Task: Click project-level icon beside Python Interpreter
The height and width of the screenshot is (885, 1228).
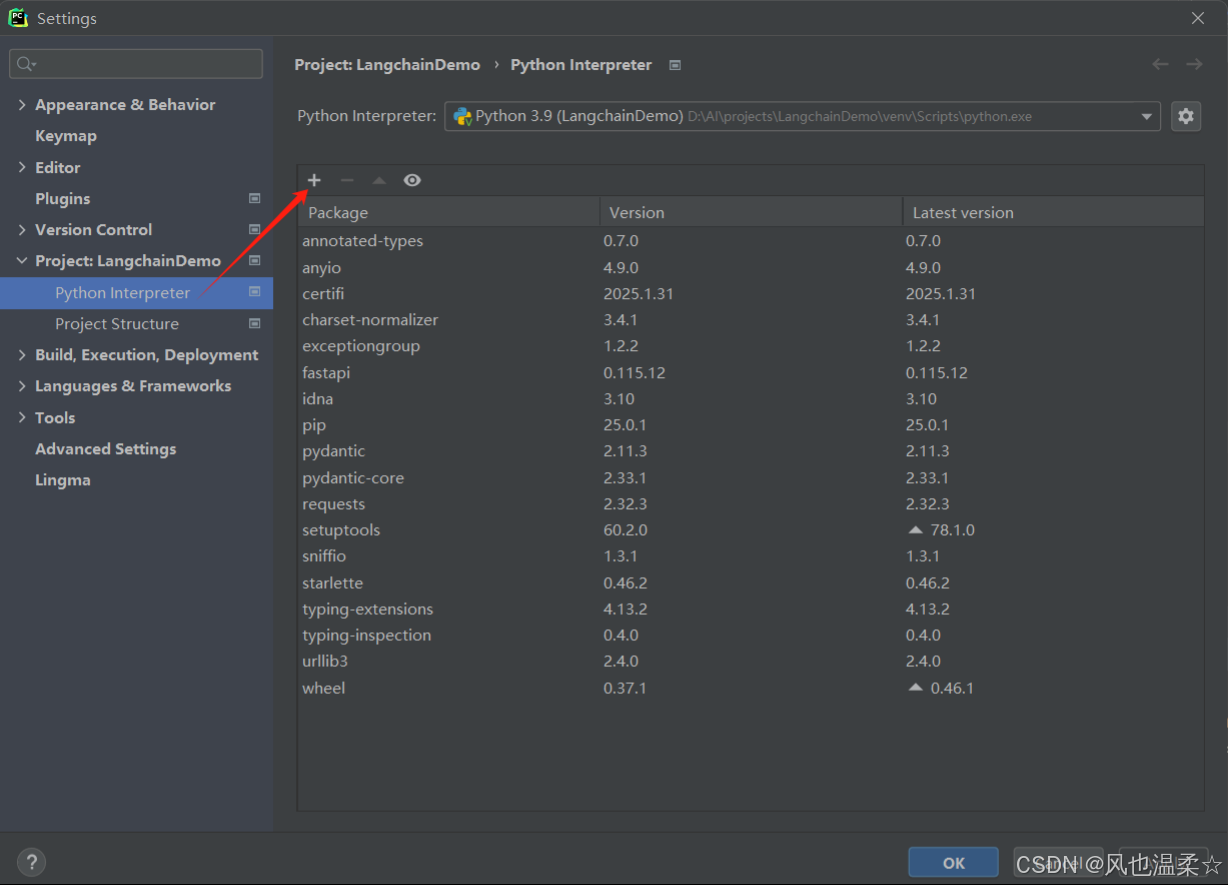Action: (254, 292)
